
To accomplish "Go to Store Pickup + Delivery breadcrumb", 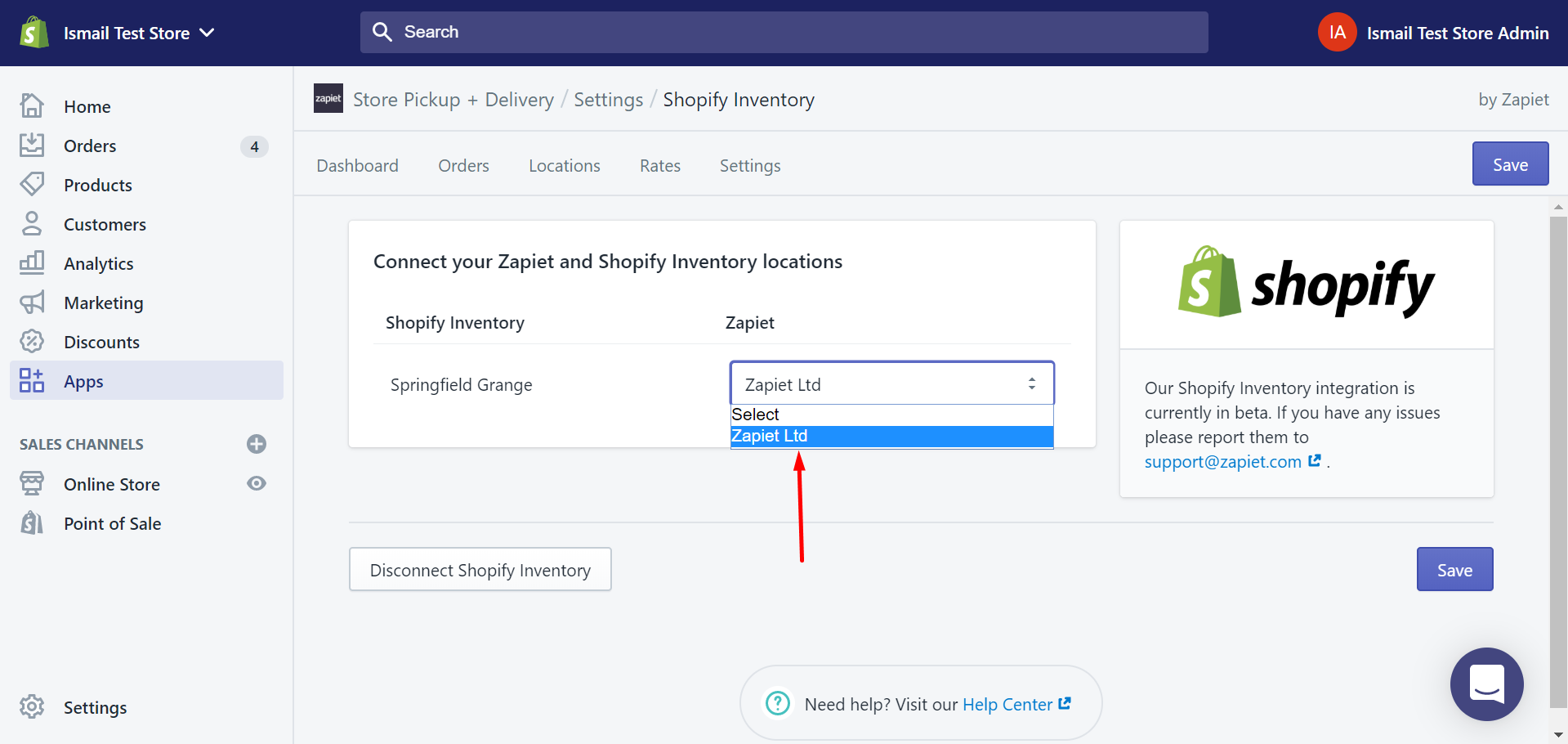I will pyautogui.click(x=453, y=100).
